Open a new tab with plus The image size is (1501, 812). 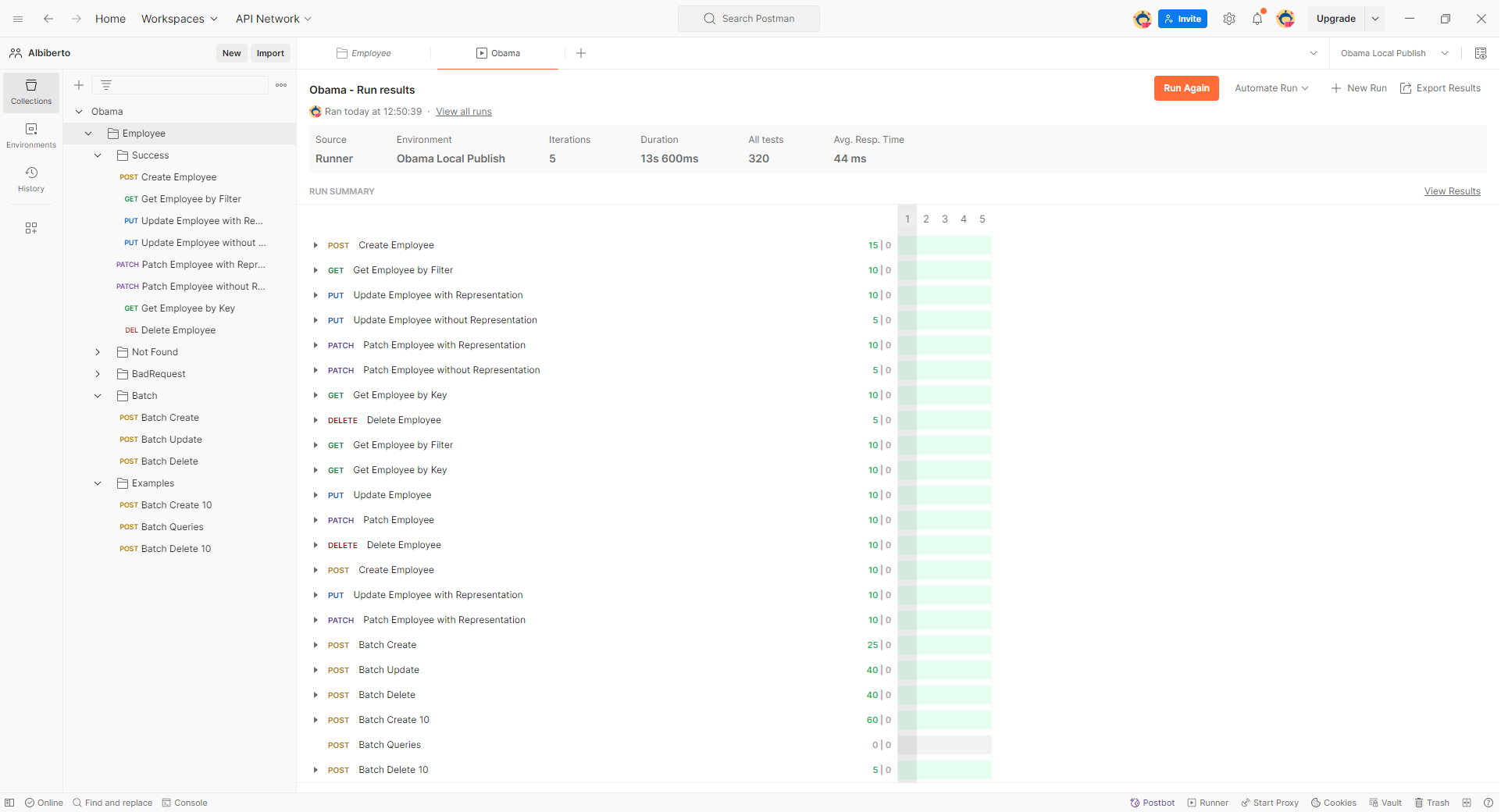pos(581,53)
